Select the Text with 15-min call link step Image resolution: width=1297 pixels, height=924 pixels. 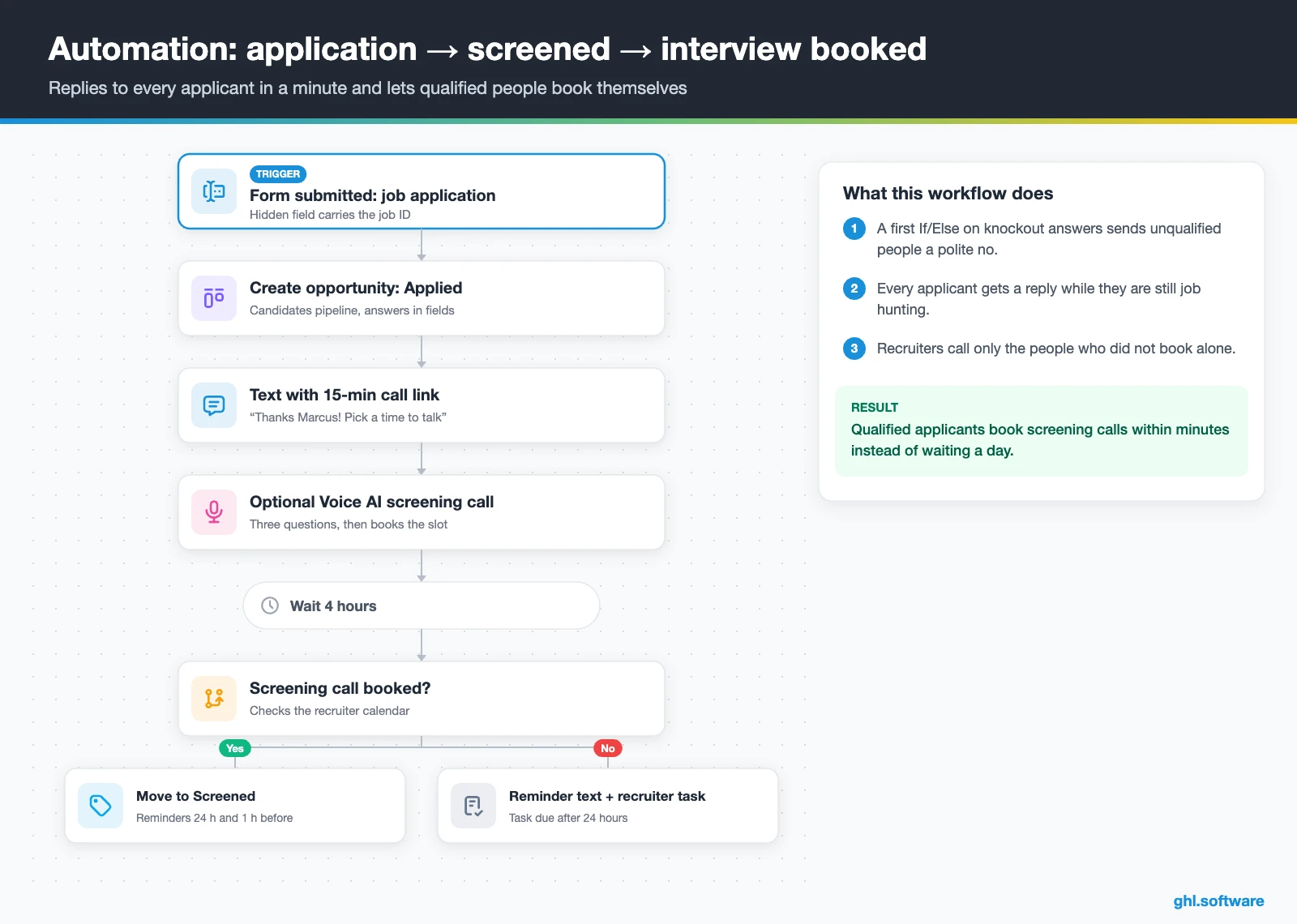[422, 405]
